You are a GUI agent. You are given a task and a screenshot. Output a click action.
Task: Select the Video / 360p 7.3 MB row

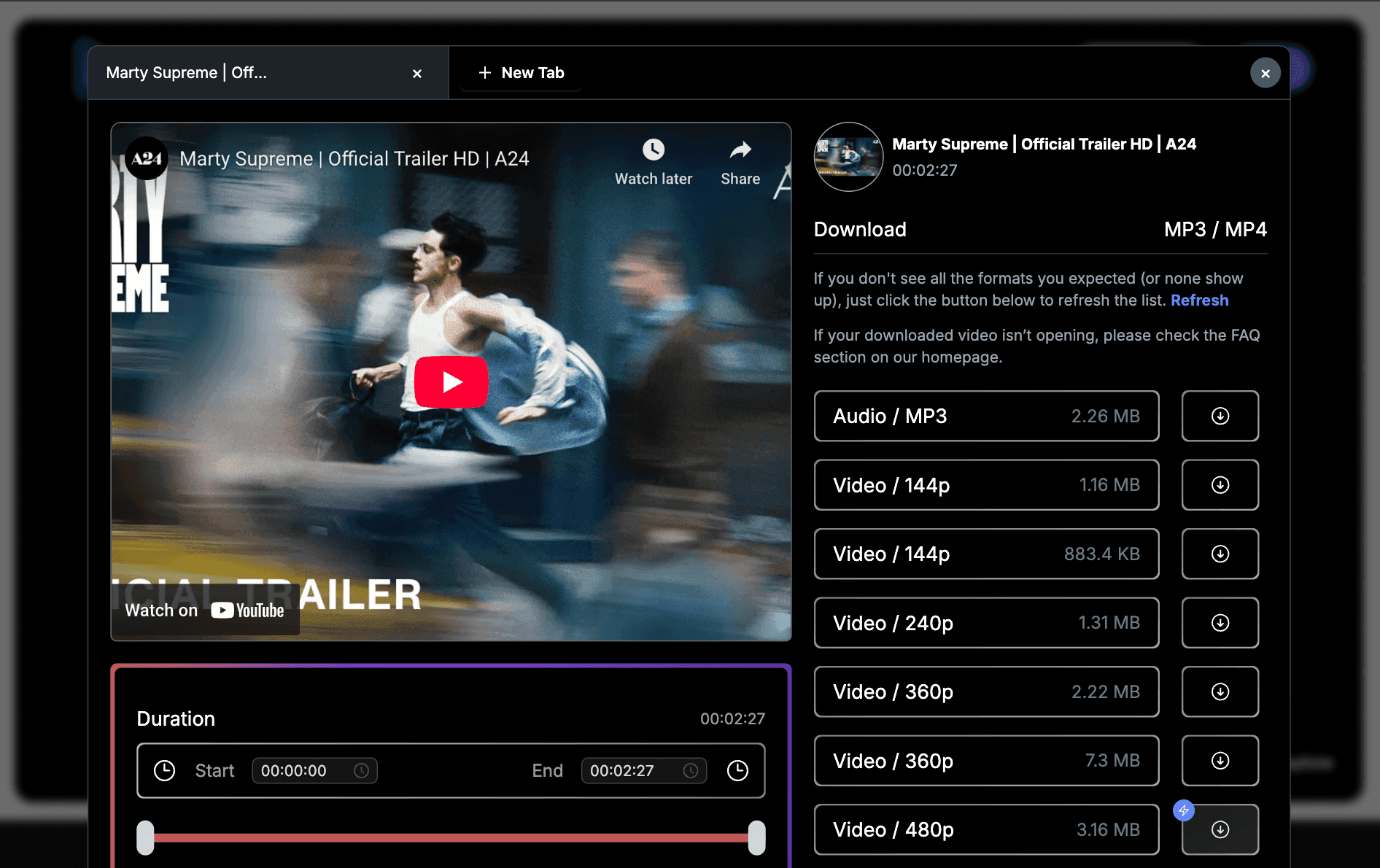click(x=986, y=761)
